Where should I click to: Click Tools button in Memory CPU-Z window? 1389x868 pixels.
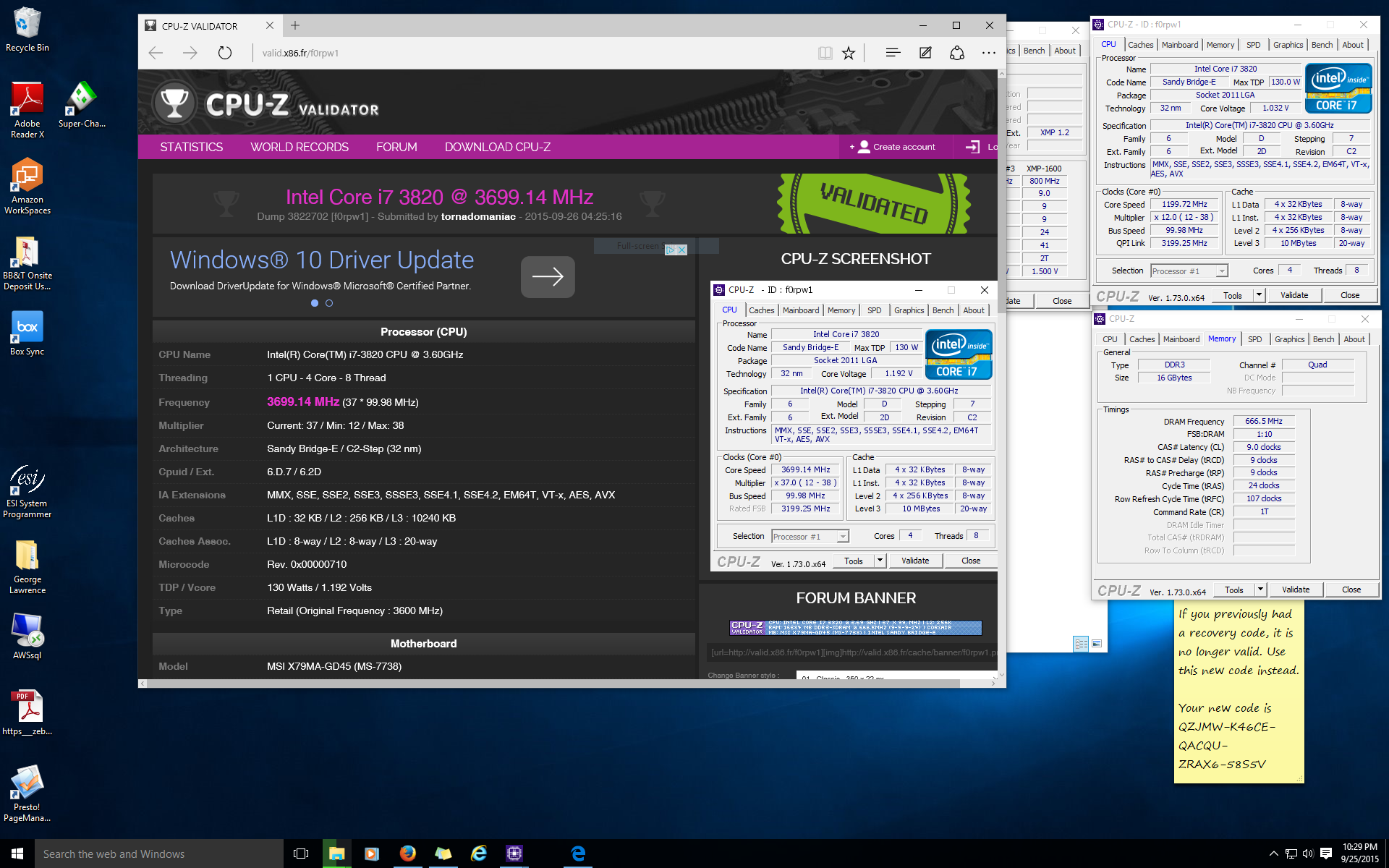tap(1234, 590)
